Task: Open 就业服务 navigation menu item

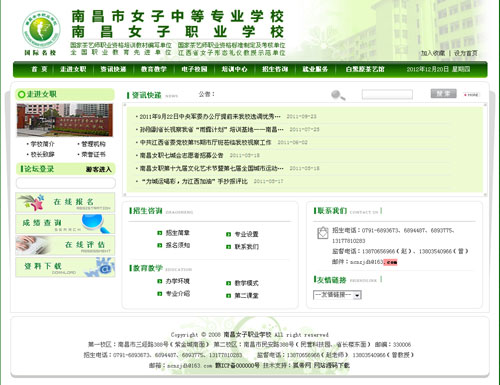Action: coord(315,69)
